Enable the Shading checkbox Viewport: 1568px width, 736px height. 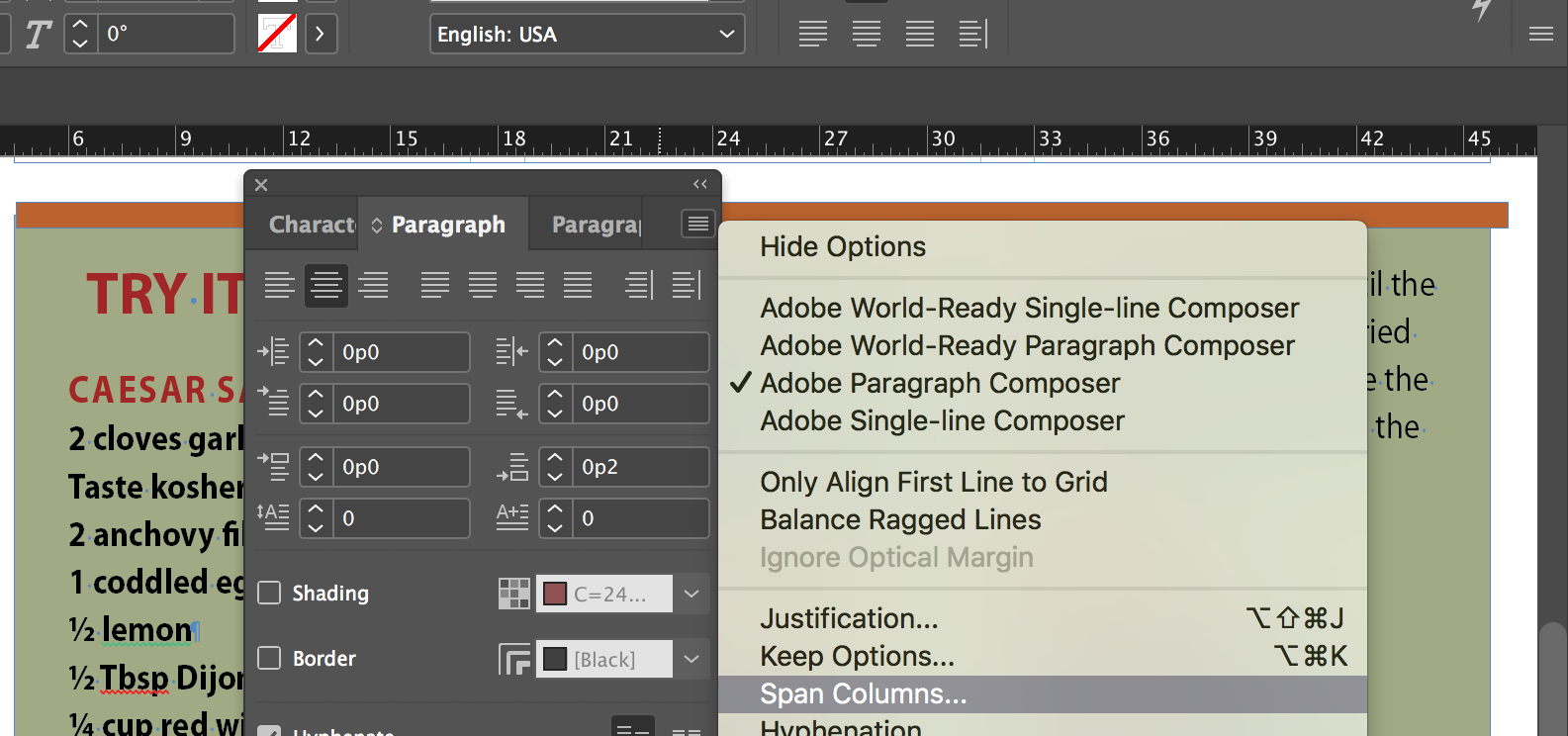[x=269, y=593]
